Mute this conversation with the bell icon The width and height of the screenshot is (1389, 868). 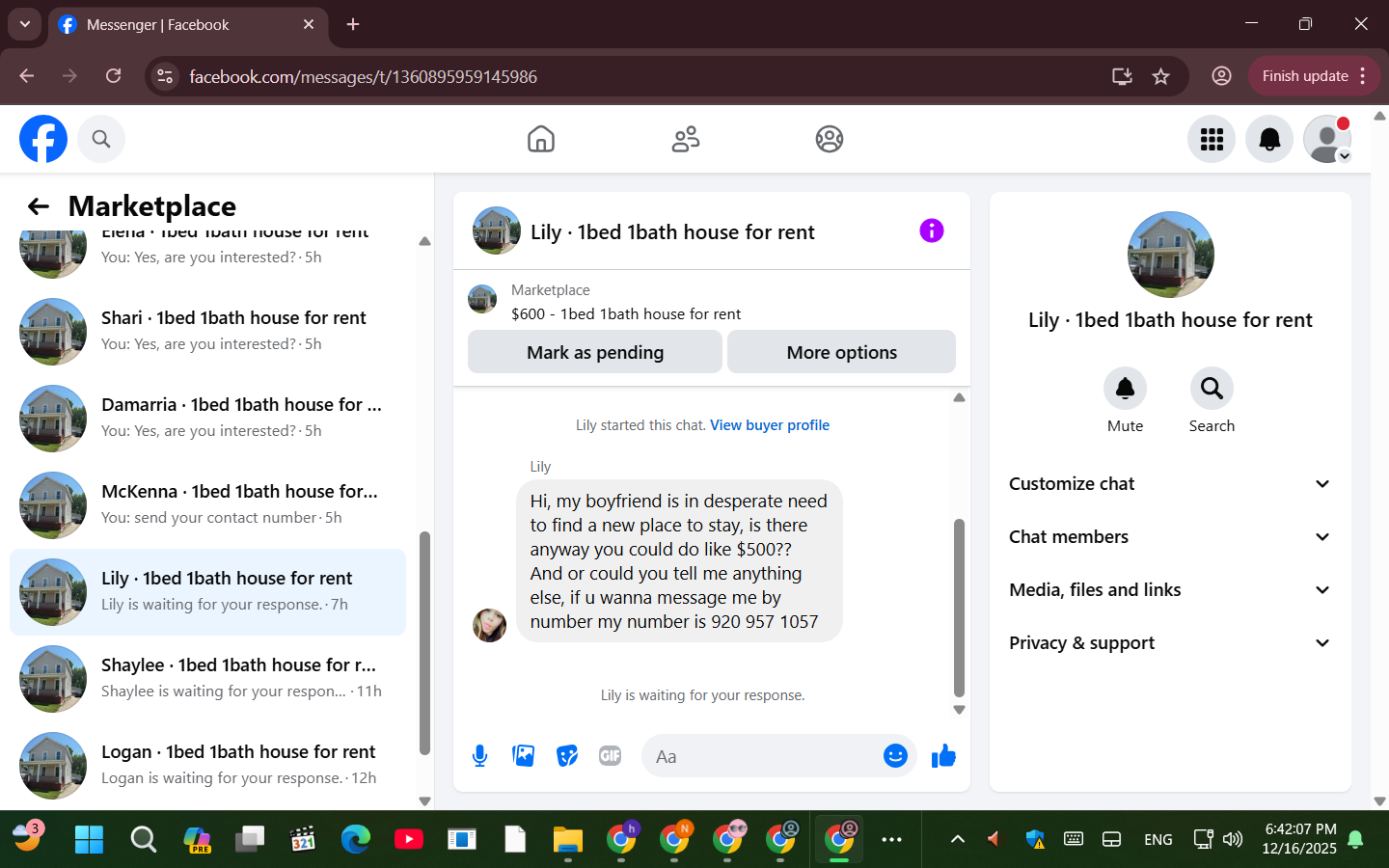[x=1125, y=389]
